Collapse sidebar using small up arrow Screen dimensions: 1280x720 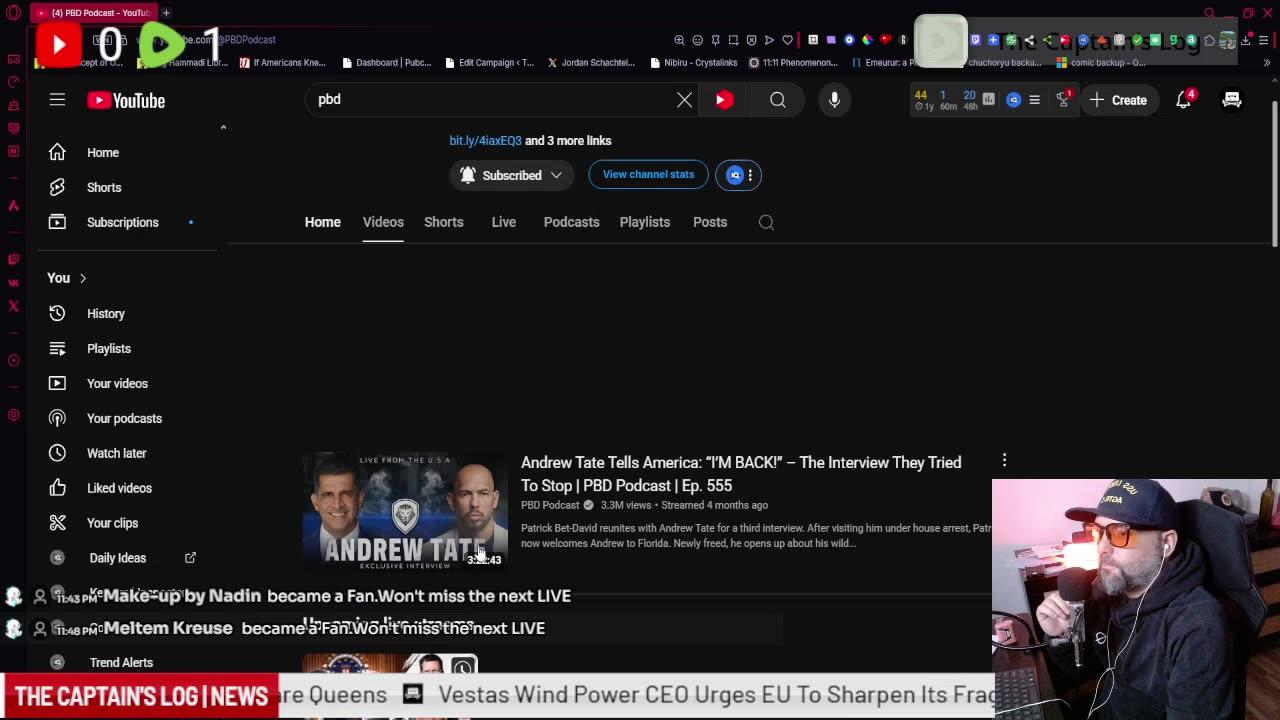pos(223,128)
